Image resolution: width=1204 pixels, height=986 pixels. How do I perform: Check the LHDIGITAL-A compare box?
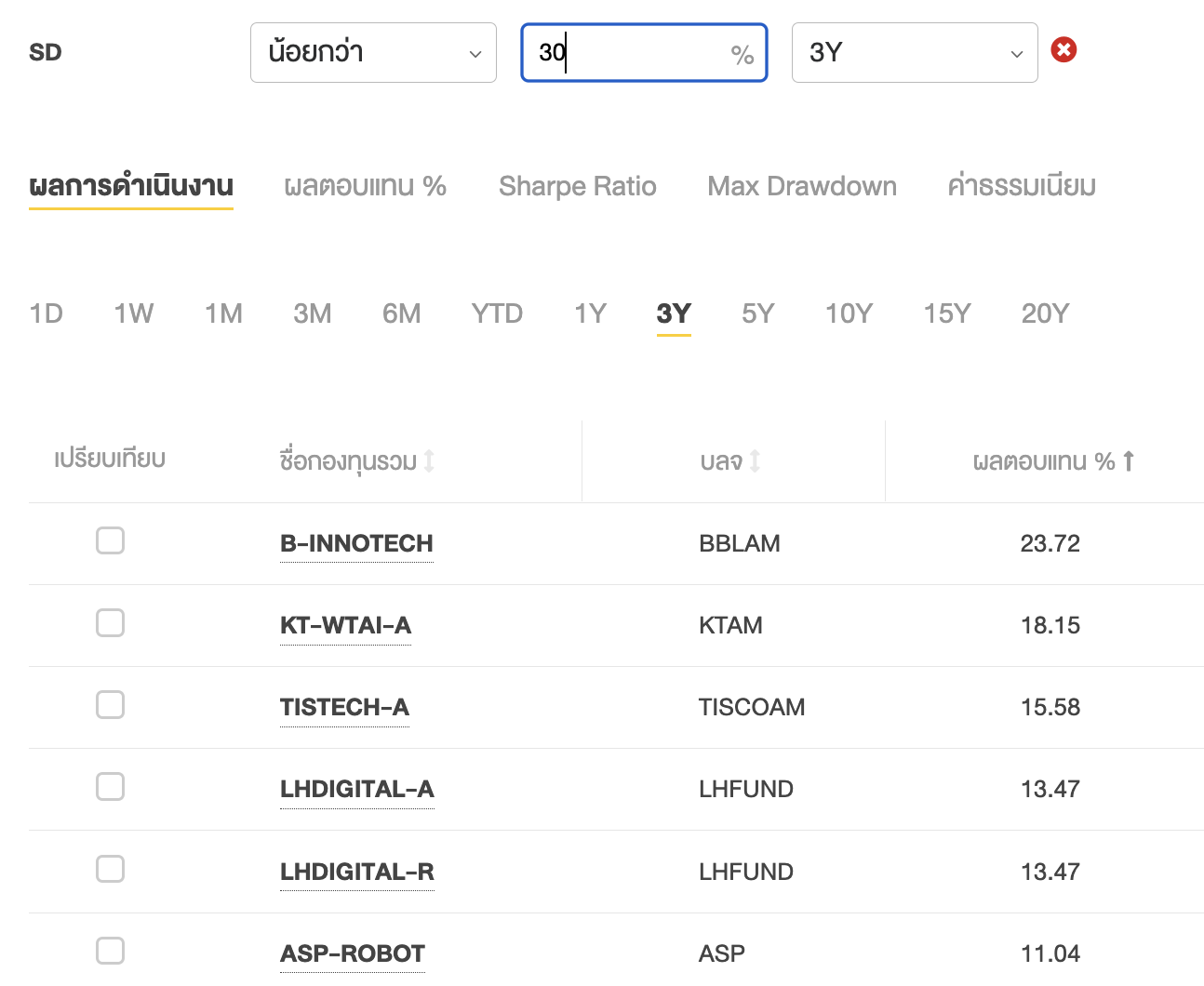[110, 786]
